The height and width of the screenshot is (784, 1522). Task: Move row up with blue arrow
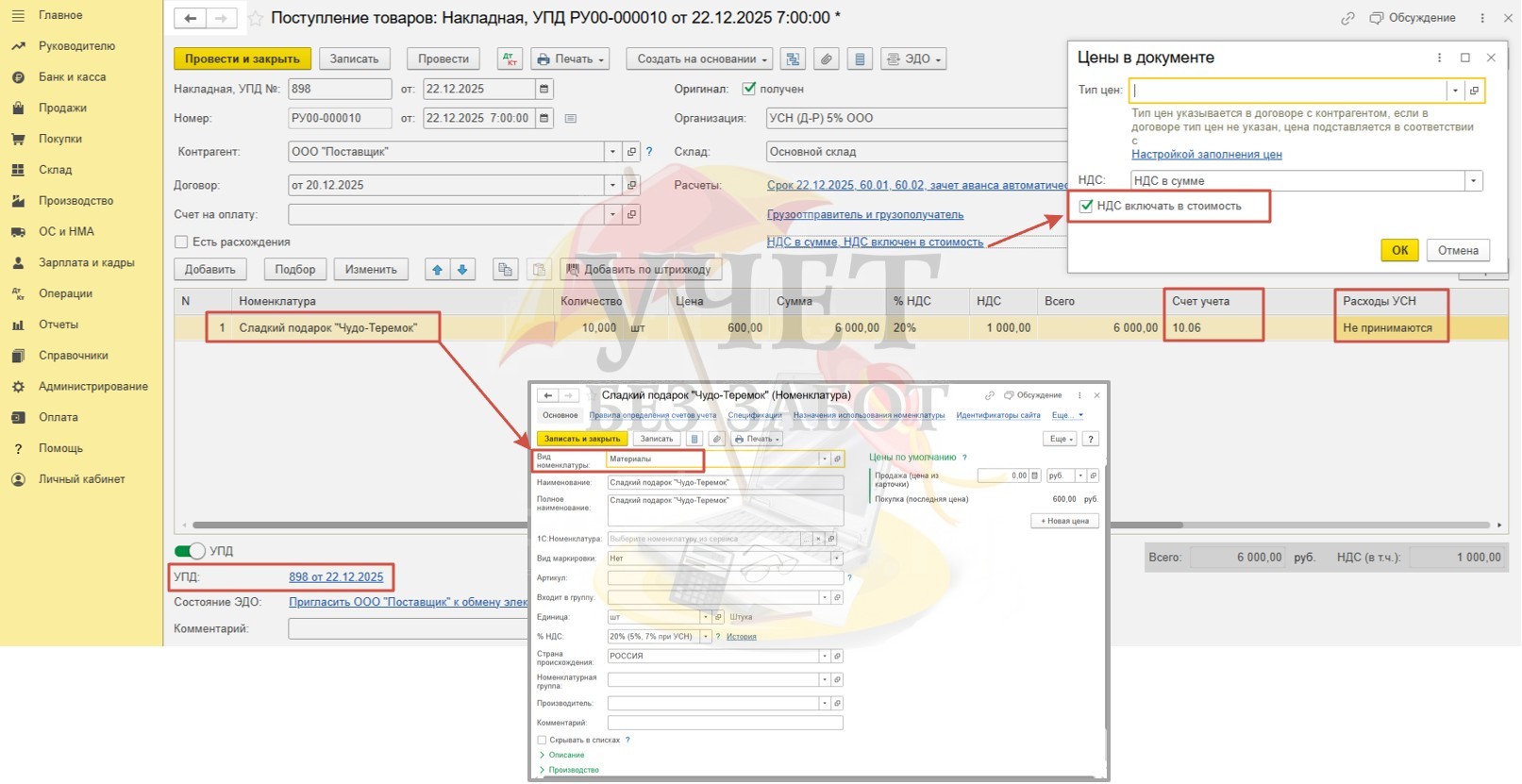[437, 270]
